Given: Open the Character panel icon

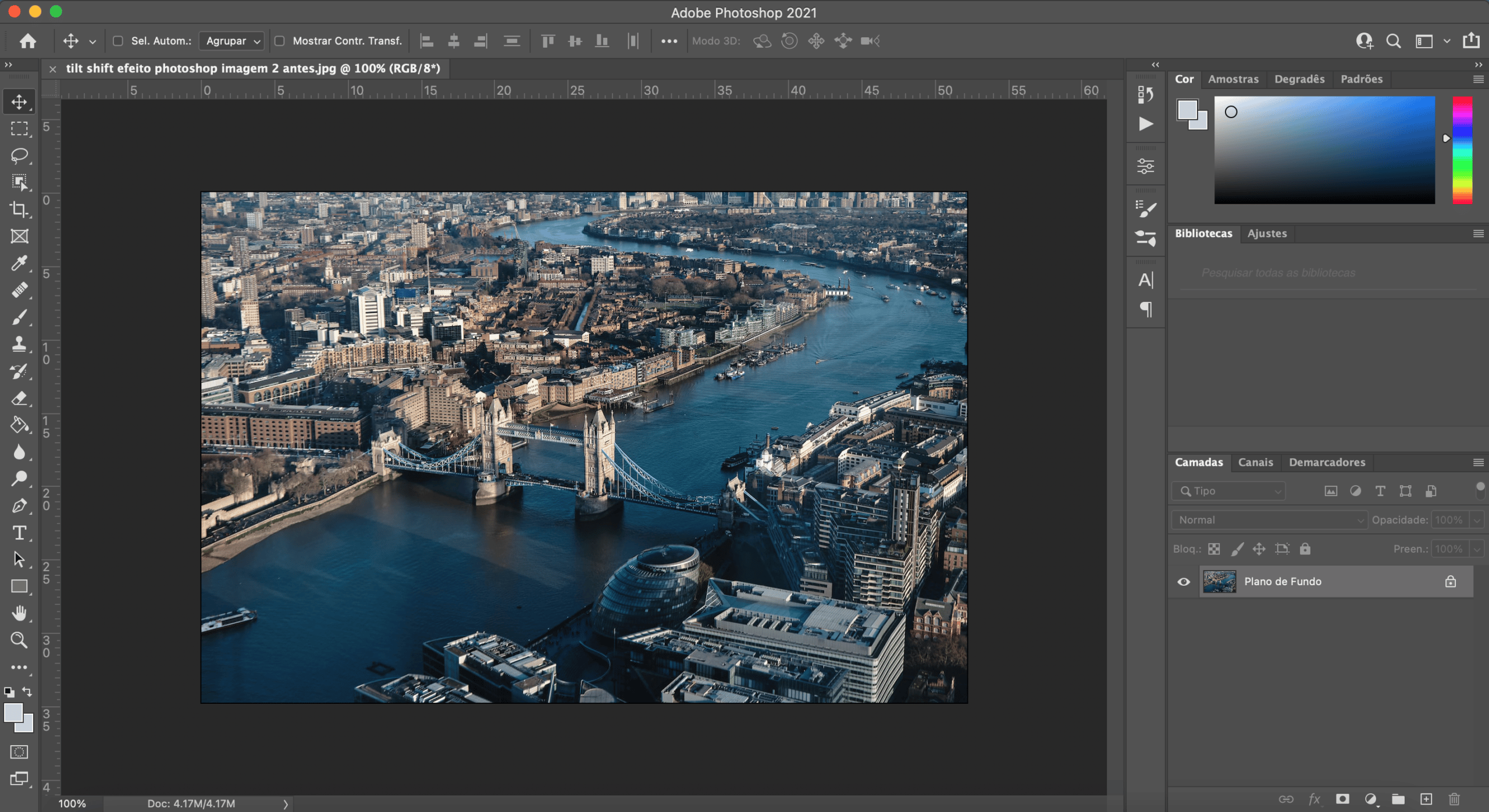Looking at the screenshot, I should 1145,280.
